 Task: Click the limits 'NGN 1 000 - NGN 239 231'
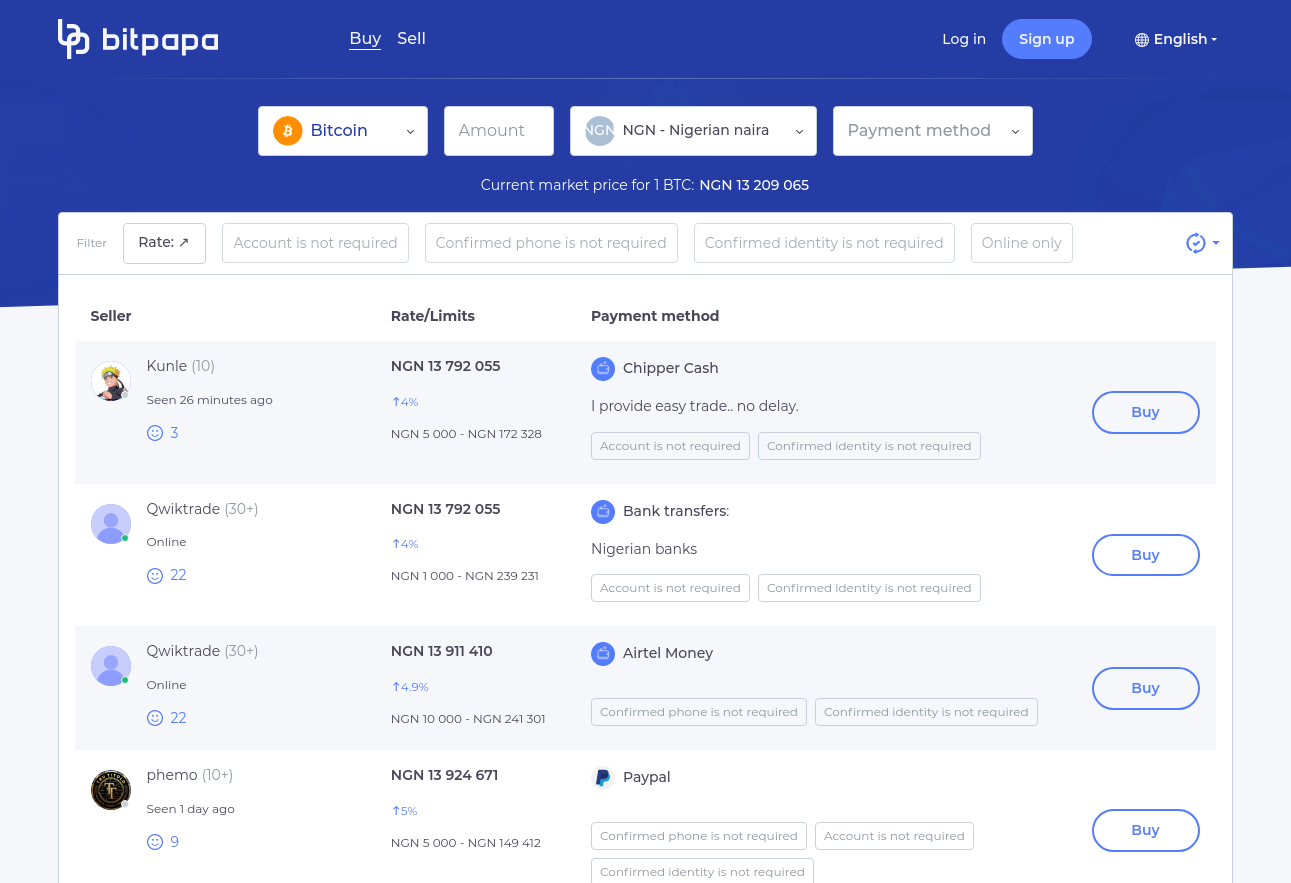click(x=465, y=576)
